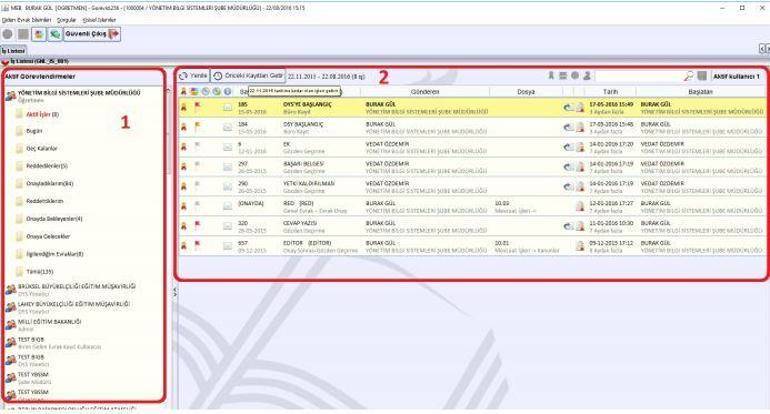770x414 pixels.
Task: Collapse the left panel with splitter arrow
Action: (x=172, y=290)
